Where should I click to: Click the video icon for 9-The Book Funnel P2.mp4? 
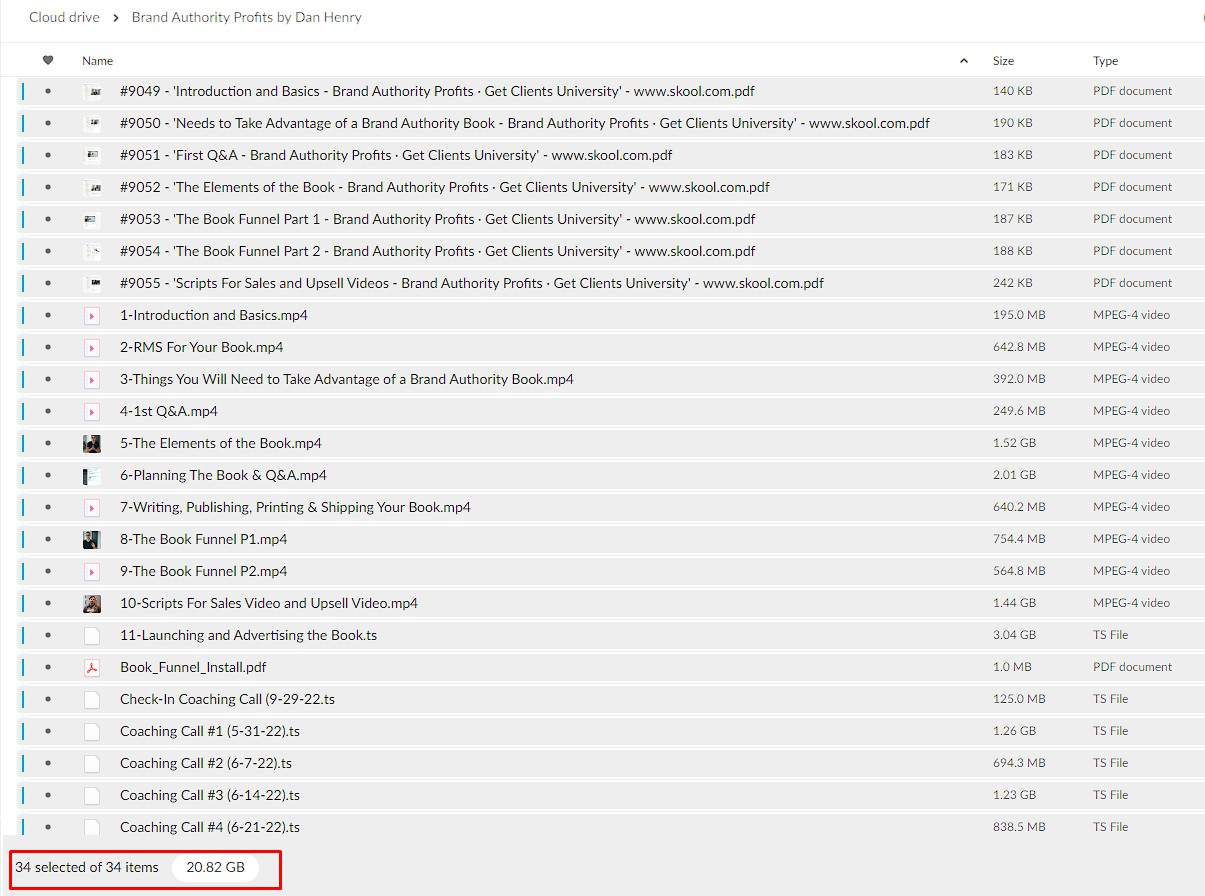92,571
